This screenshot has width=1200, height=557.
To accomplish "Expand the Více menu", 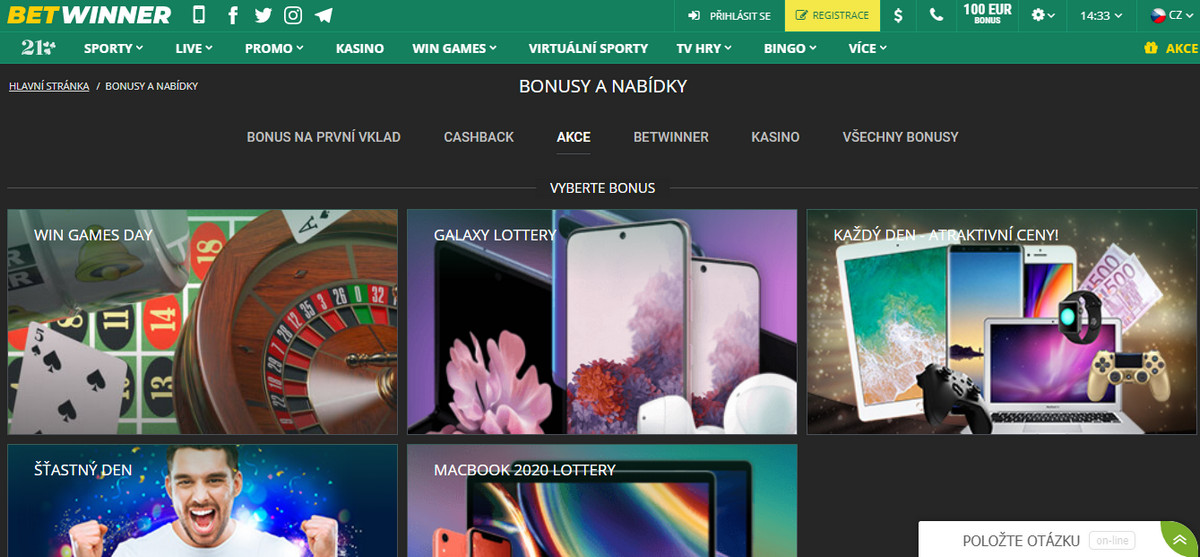I will [866, 48].
